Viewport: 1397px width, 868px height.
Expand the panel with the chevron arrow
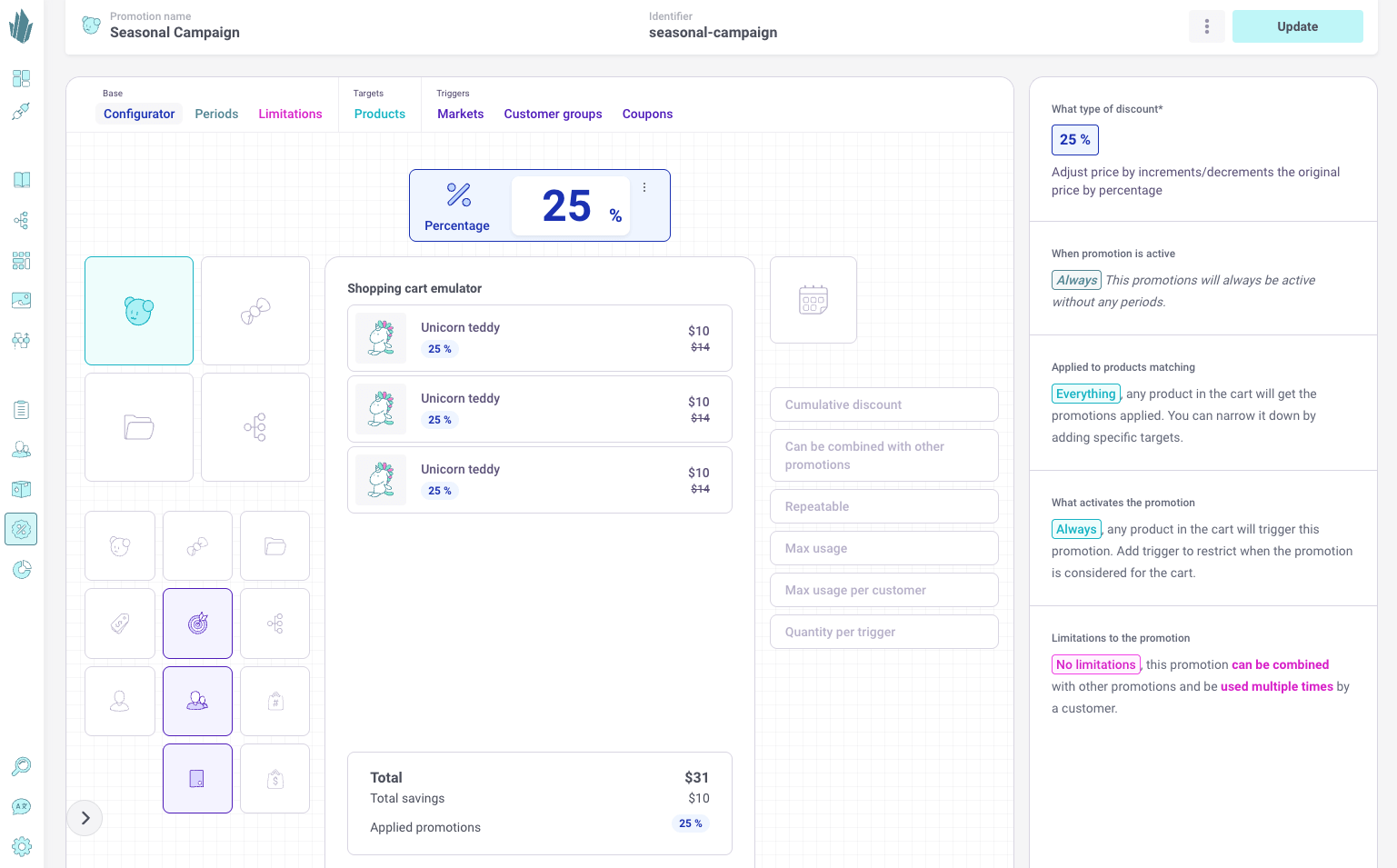(x=85, y=818)
